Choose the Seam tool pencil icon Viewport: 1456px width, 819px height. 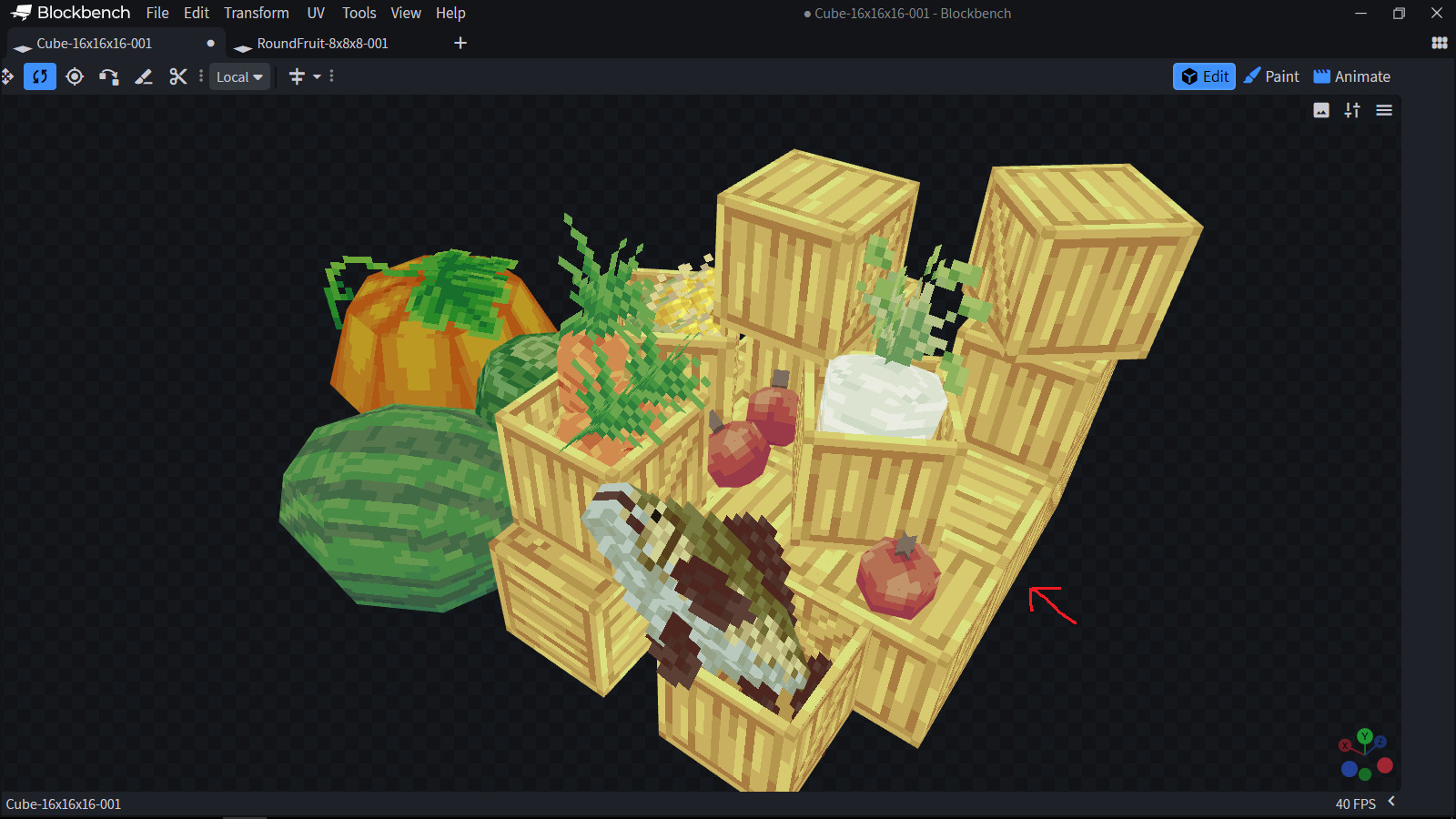click(144, 76)
